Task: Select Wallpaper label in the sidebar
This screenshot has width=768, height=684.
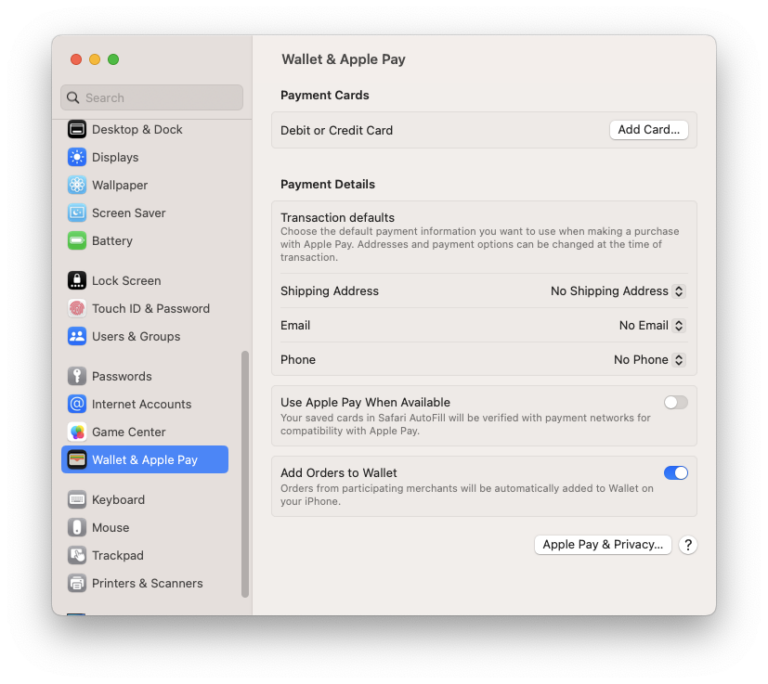Action: (120, 185)
